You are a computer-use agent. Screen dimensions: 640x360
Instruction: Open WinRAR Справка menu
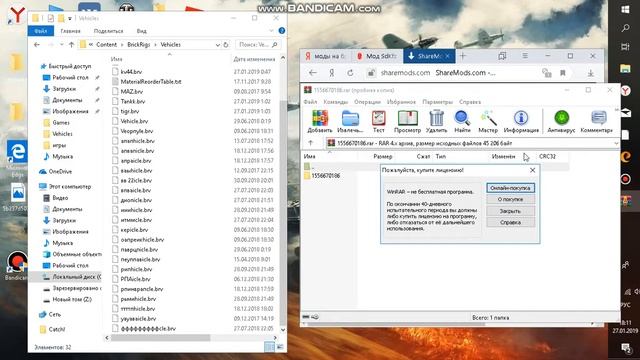(470, 102)
